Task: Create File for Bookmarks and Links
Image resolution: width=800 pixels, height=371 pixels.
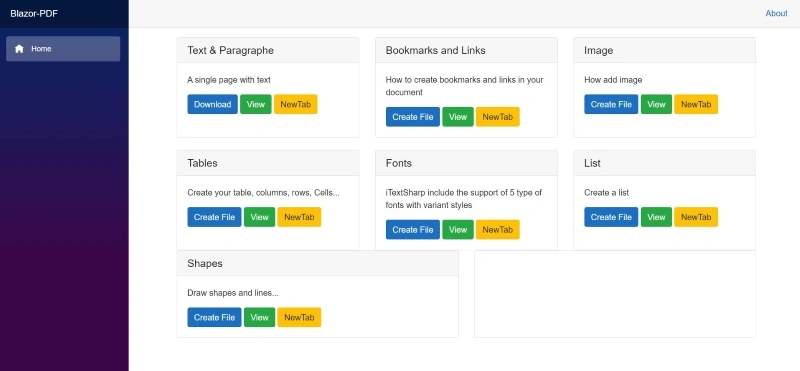Action: 413,117
